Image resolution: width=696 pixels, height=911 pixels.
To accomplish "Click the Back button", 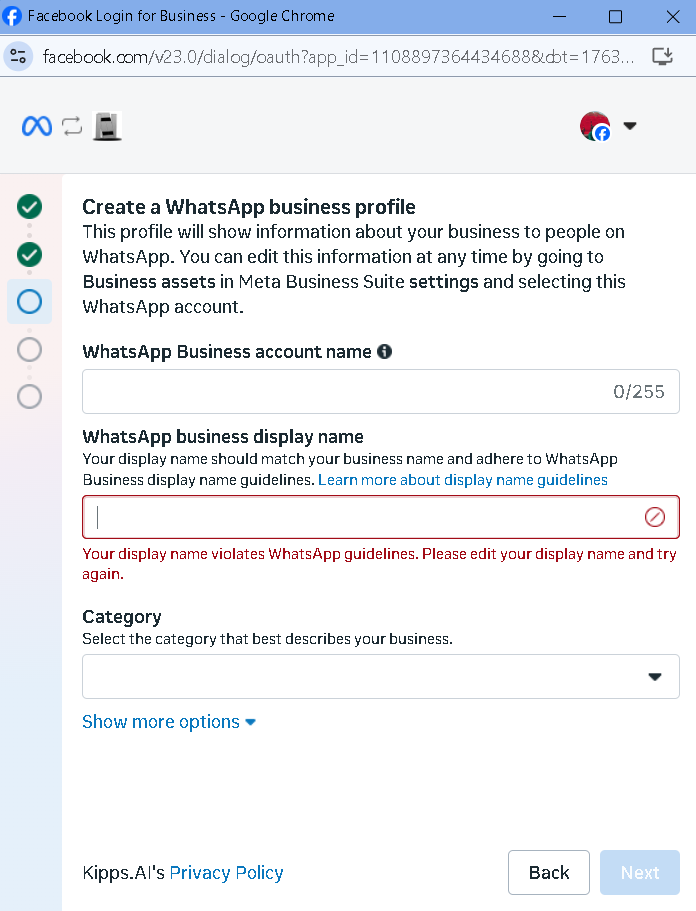I will point(548,873).
